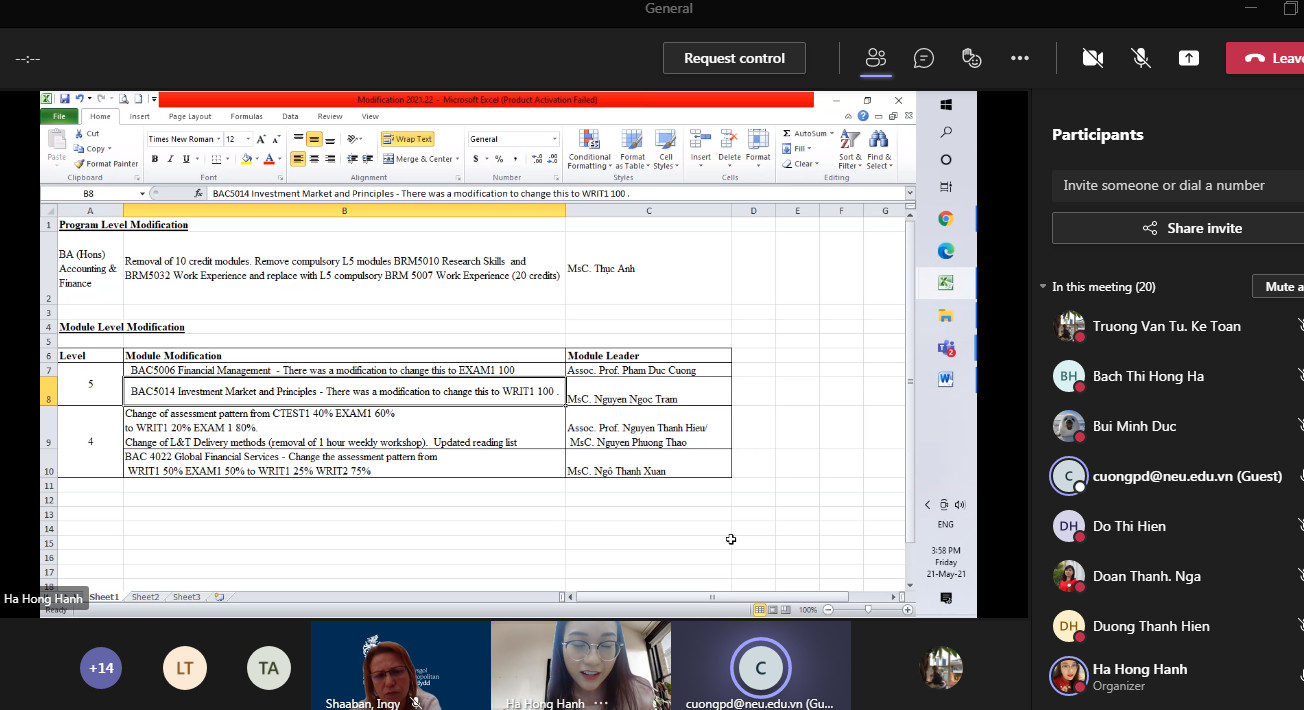Click Request control button
Viewport: 1304px width, 710px height.
[x=734, y=58]
